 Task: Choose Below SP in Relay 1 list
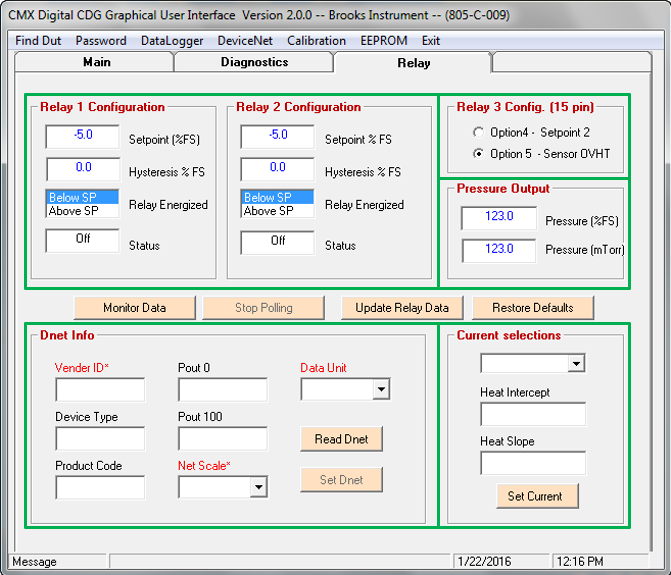click(82, 197)
